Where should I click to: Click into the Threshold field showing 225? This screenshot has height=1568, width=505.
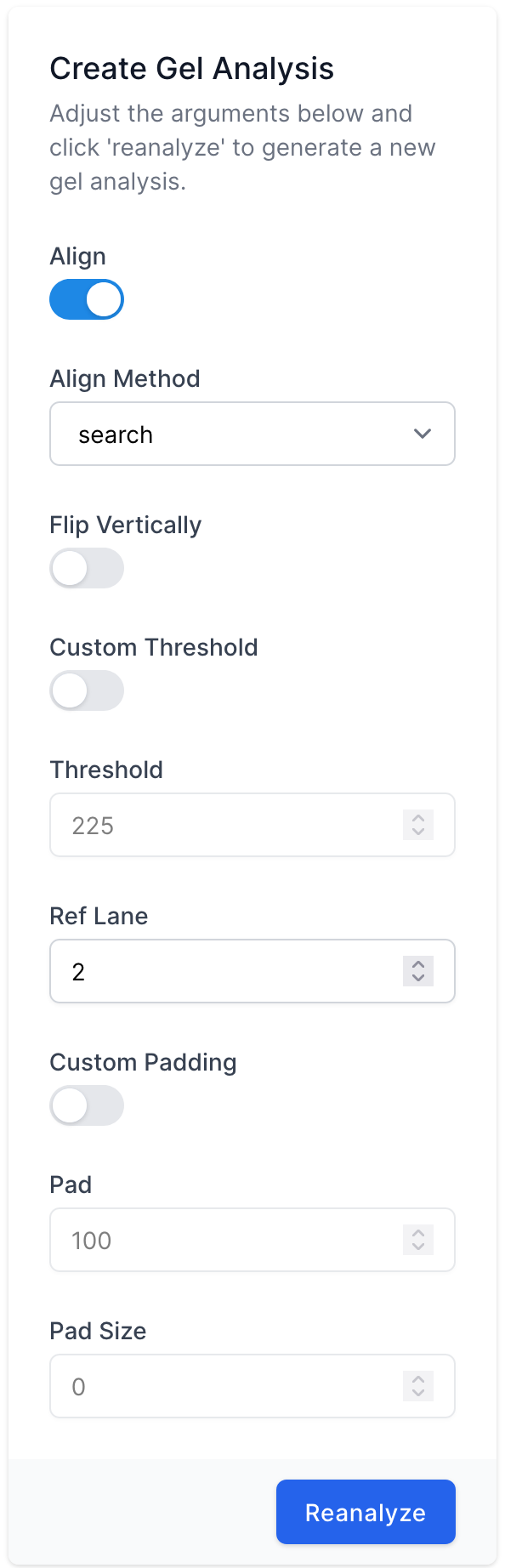click(252, 825)
